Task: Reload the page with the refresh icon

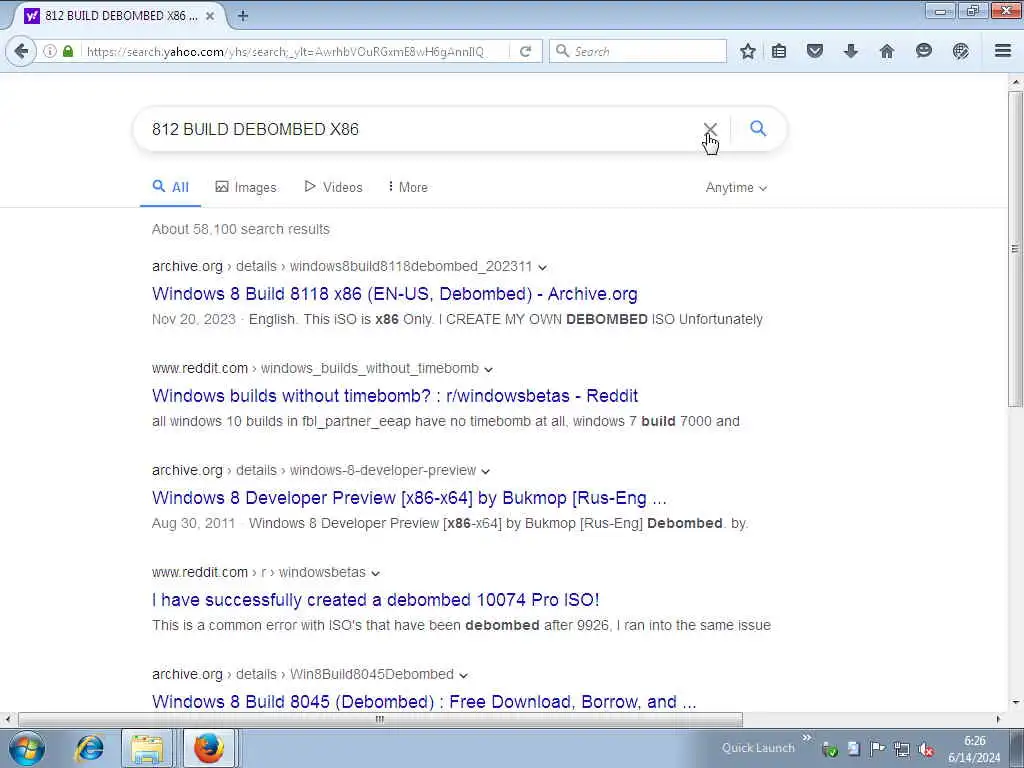Action: tap(525, 51)
